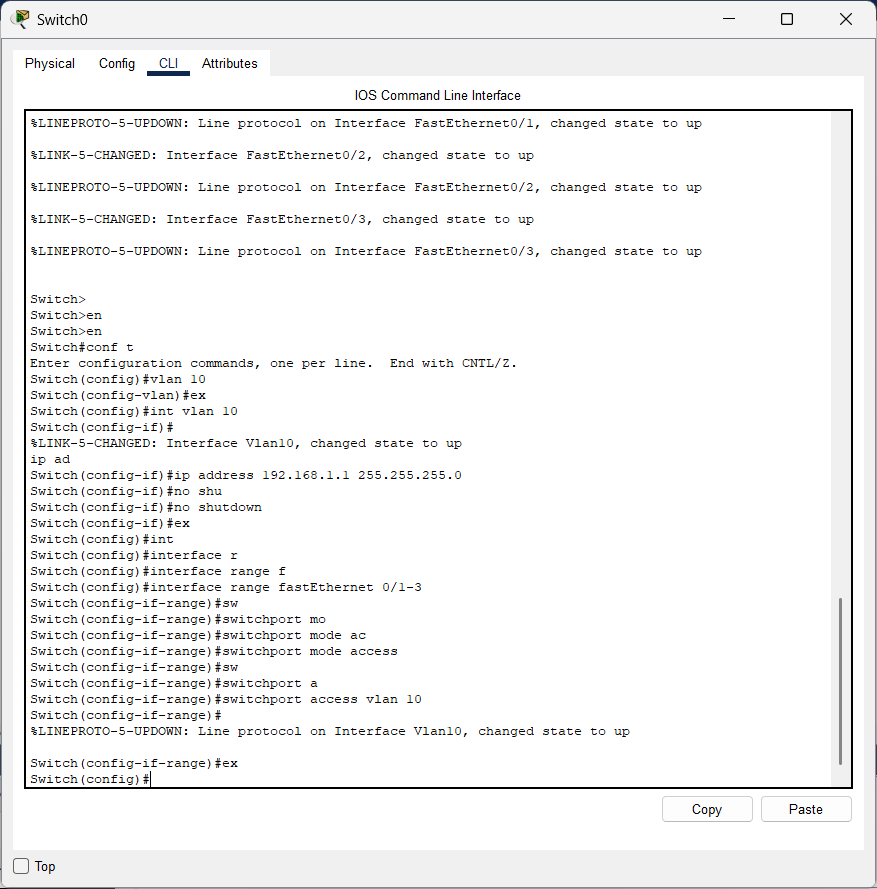
Task: Maximize the Switch0 window
Action: click(x=787, y=19)
